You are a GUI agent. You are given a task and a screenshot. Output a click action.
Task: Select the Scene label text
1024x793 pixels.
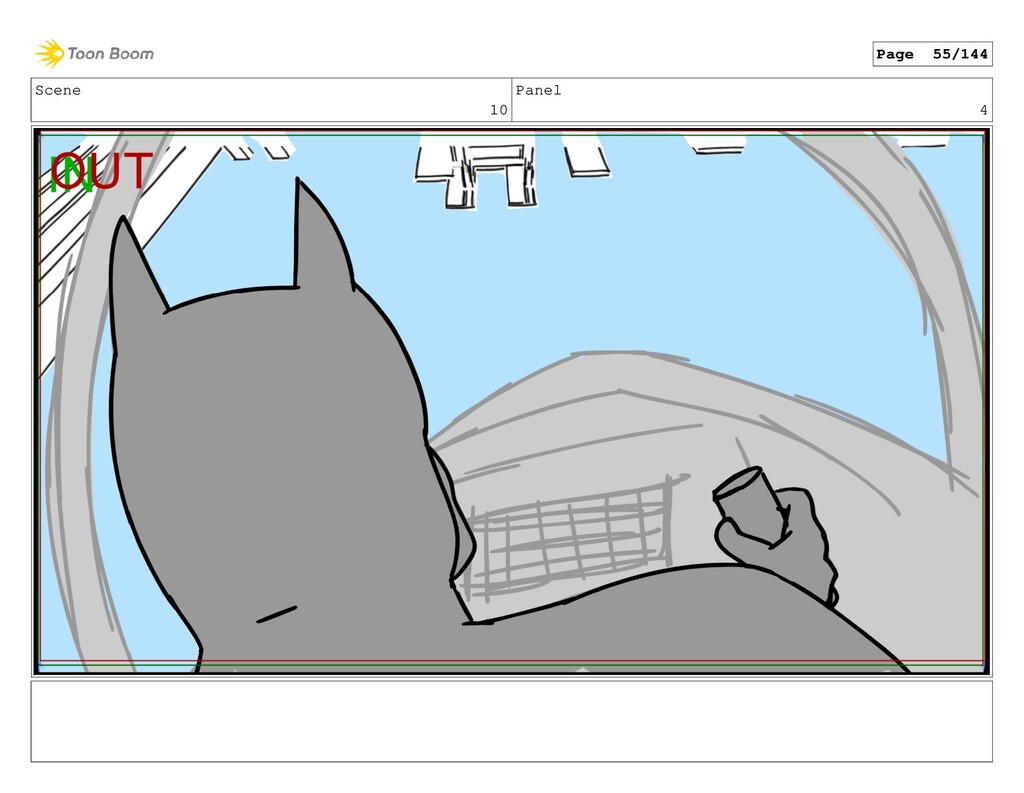pos(58,90)
